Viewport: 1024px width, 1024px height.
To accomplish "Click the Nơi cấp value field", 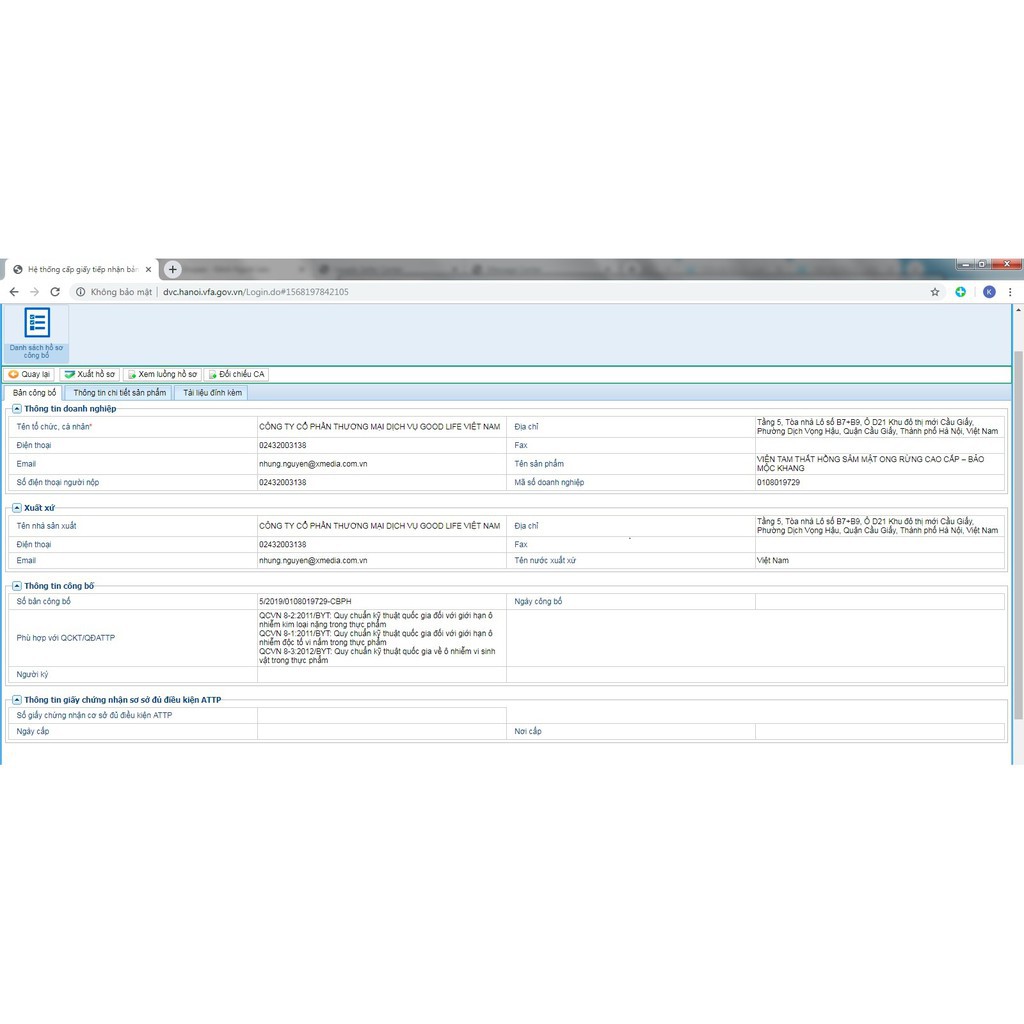I will pos(880,731).
